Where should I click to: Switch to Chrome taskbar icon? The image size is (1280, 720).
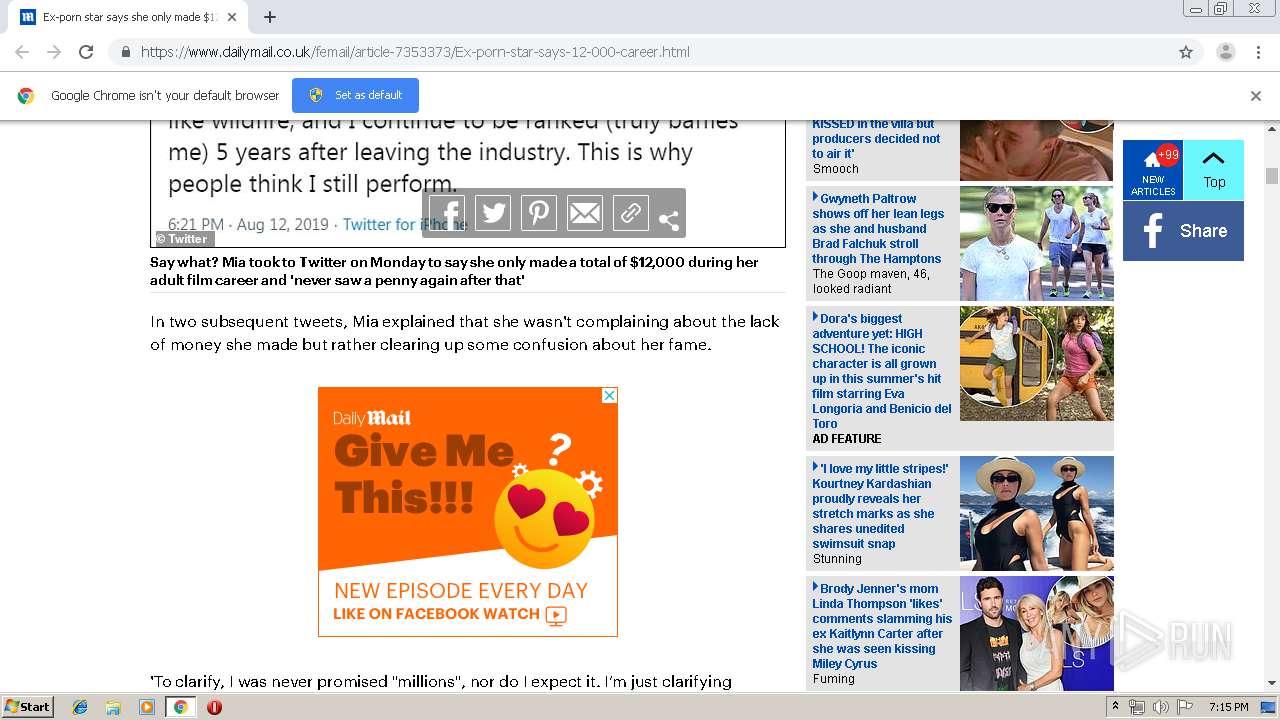pos(180,707)
